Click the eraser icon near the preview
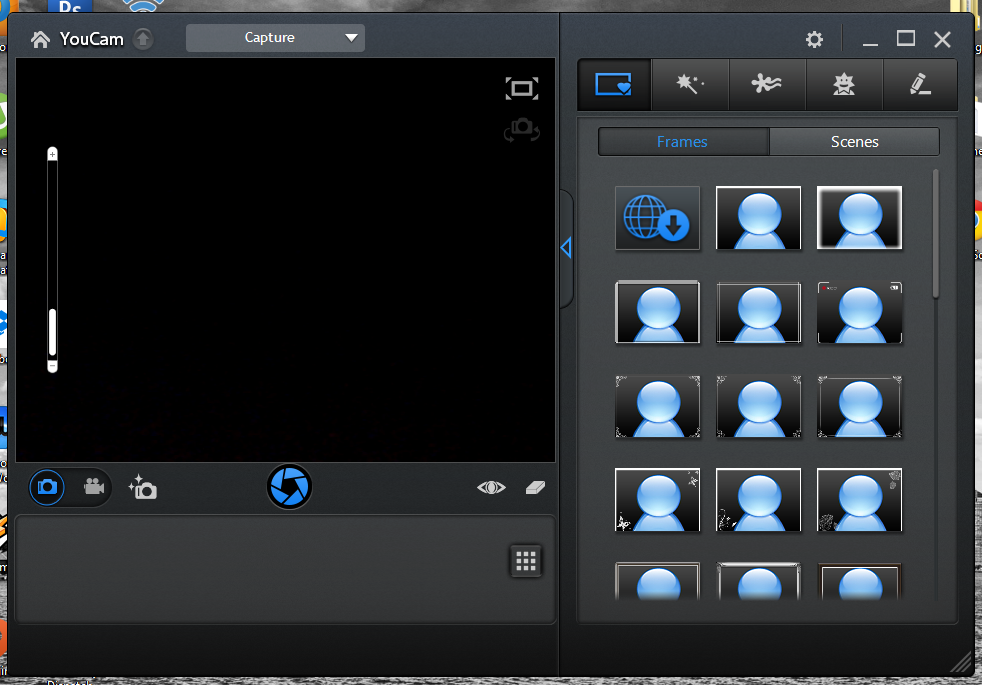The image size is (982, 685). pyautogui.click(x=534, y=487)
